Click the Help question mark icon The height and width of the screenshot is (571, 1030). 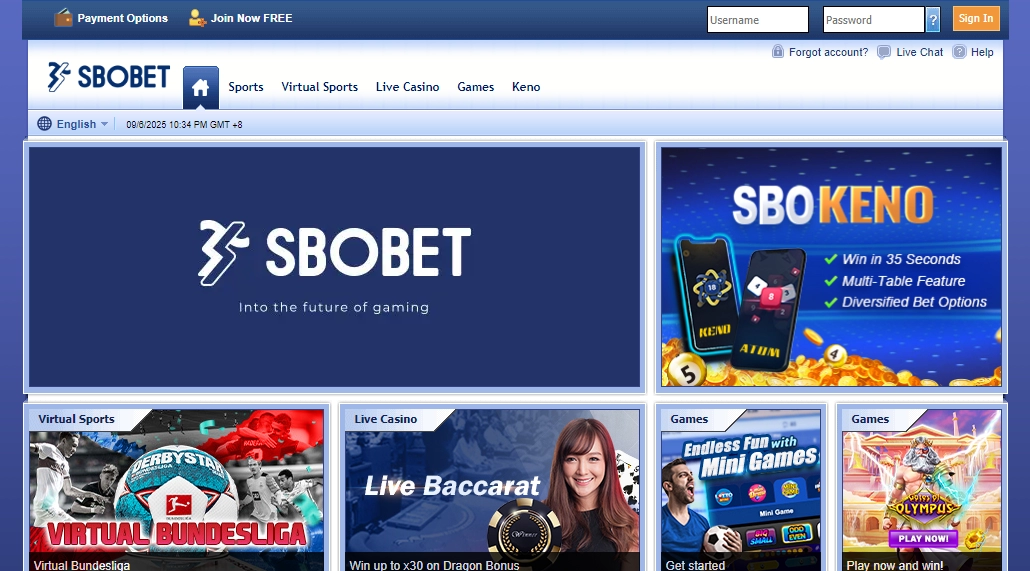click(x=960, y=52)
